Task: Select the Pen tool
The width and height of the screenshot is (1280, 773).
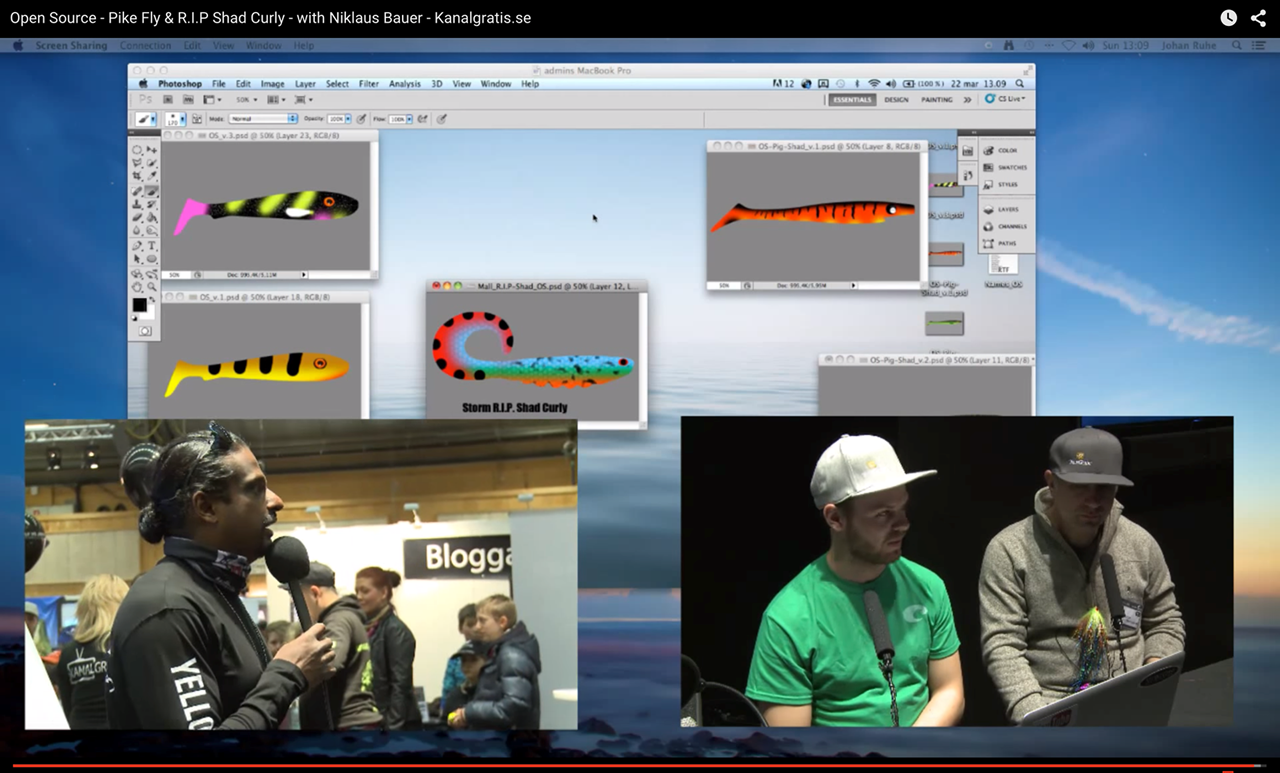Action: [x=137, y=245]
